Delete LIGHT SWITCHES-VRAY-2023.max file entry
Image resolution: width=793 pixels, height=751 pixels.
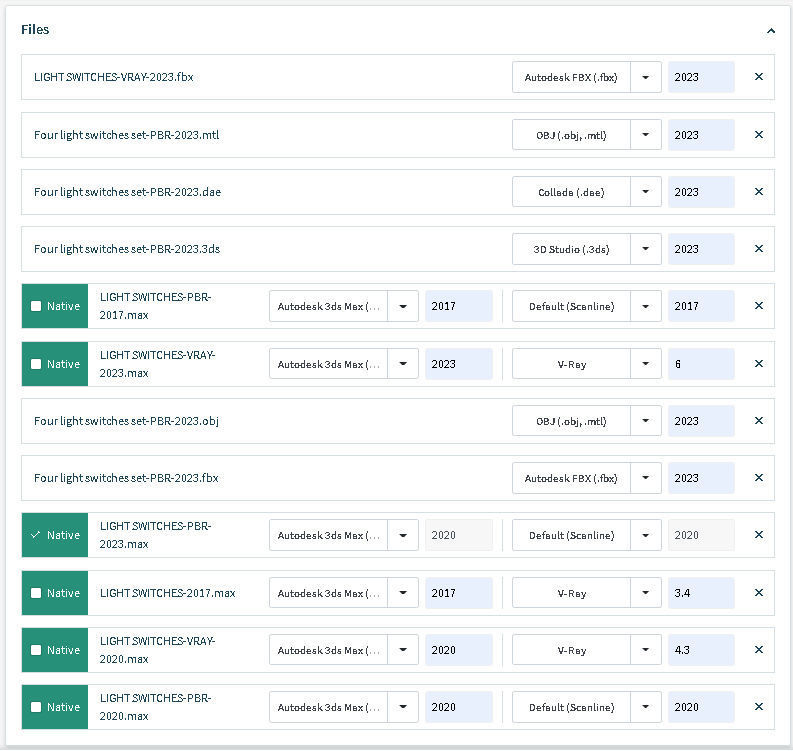click(758, 364)
